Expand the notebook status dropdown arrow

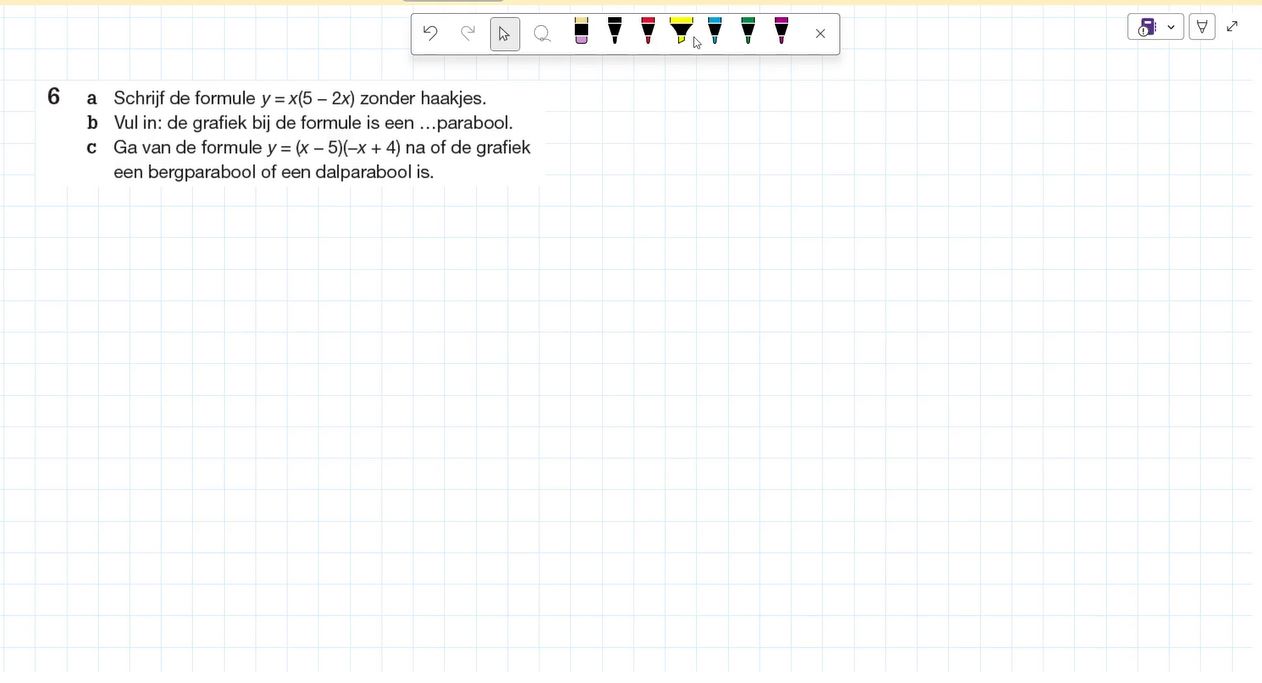[1171, 27]
